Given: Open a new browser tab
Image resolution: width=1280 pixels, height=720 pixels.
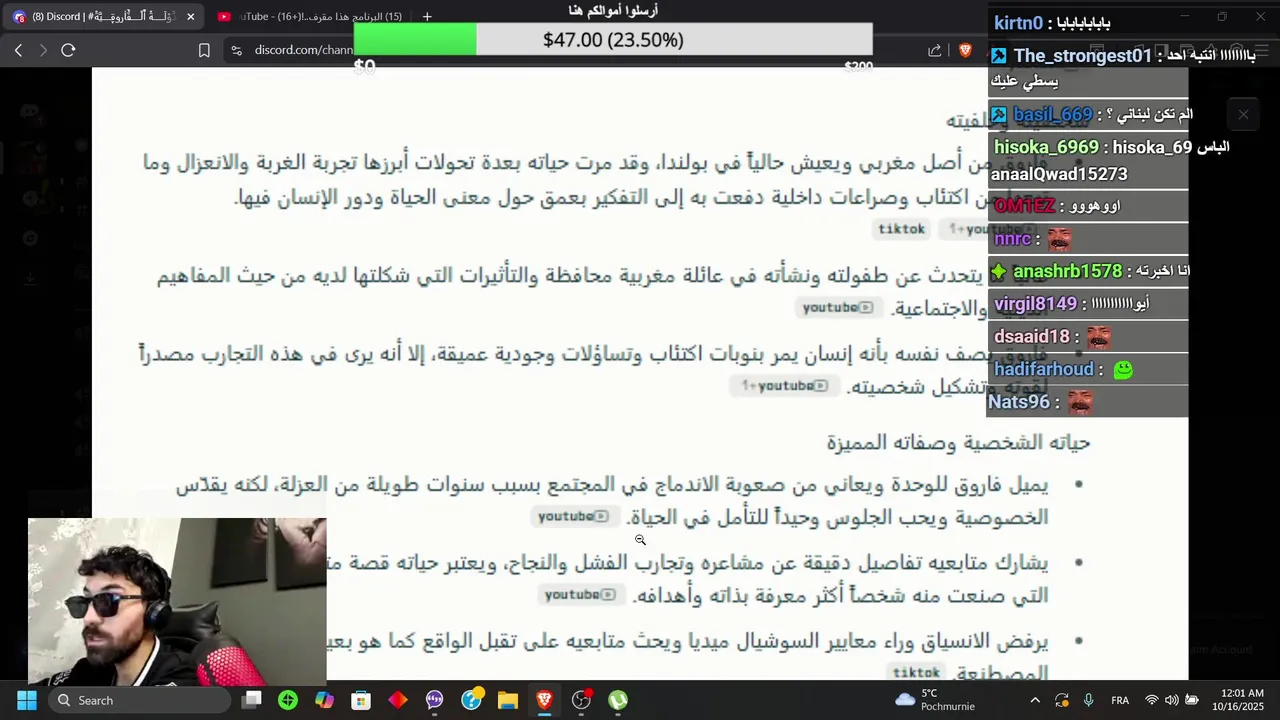Looking at the screenshot, I should (x=427, y=16).
